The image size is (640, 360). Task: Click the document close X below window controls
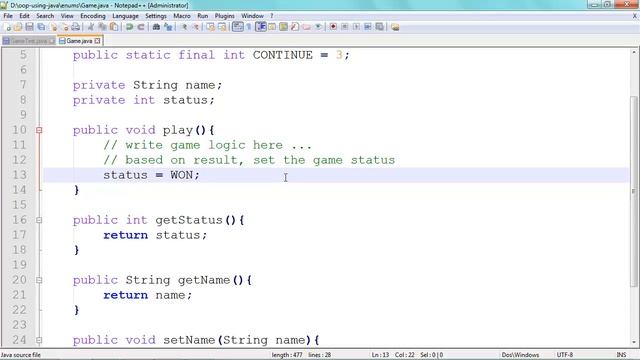[635, 16]
